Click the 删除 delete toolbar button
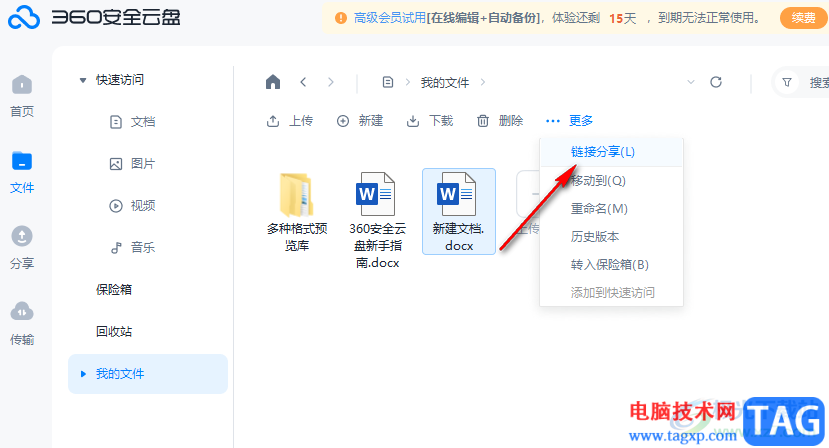The width and height of the screenshot is (829, 448). (500, 121)
